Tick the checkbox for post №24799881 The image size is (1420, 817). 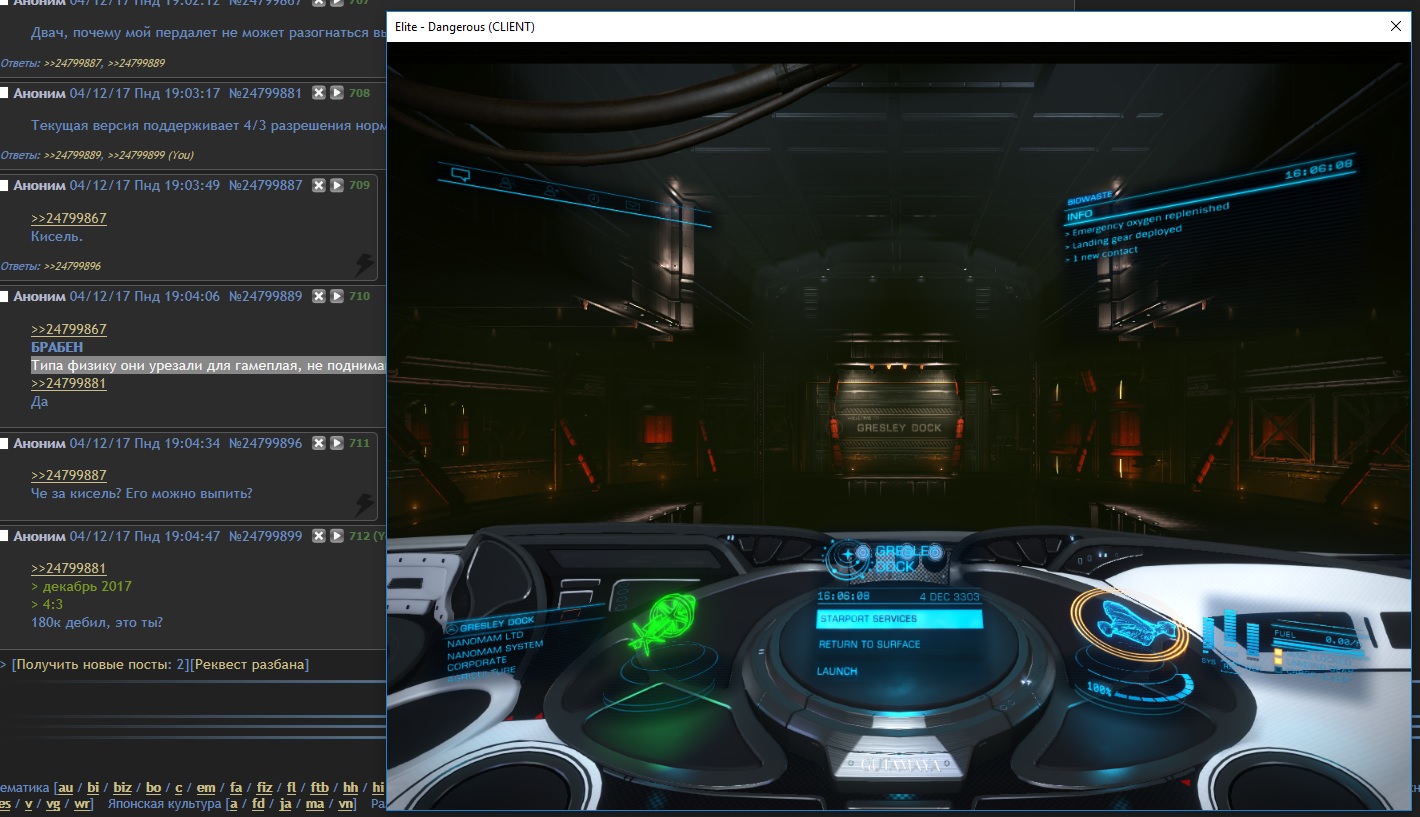(x=5, y=93)
